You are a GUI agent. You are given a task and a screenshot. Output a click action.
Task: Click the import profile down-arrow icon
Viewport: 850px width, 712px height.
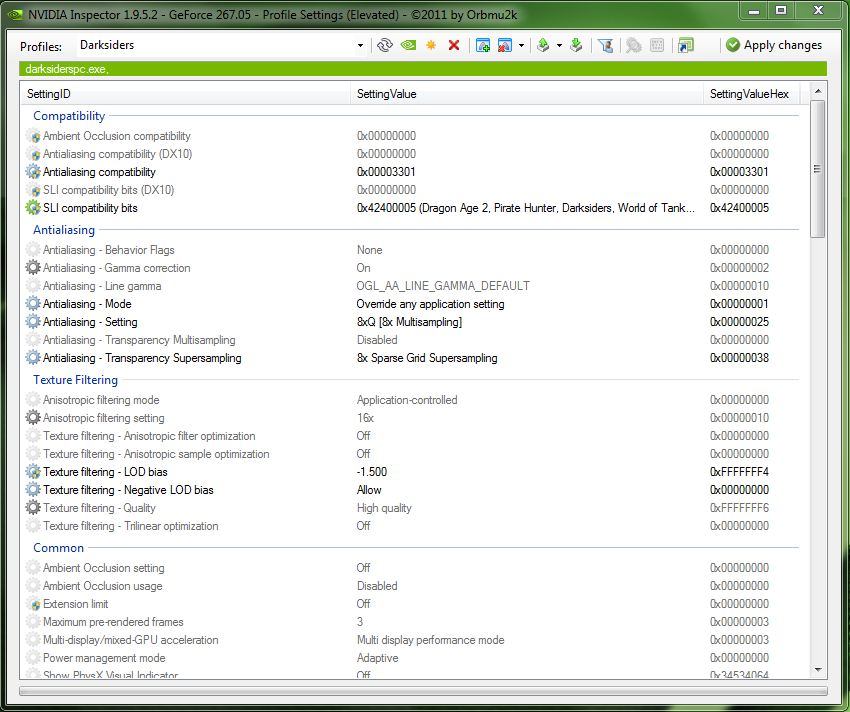(576, 46)
